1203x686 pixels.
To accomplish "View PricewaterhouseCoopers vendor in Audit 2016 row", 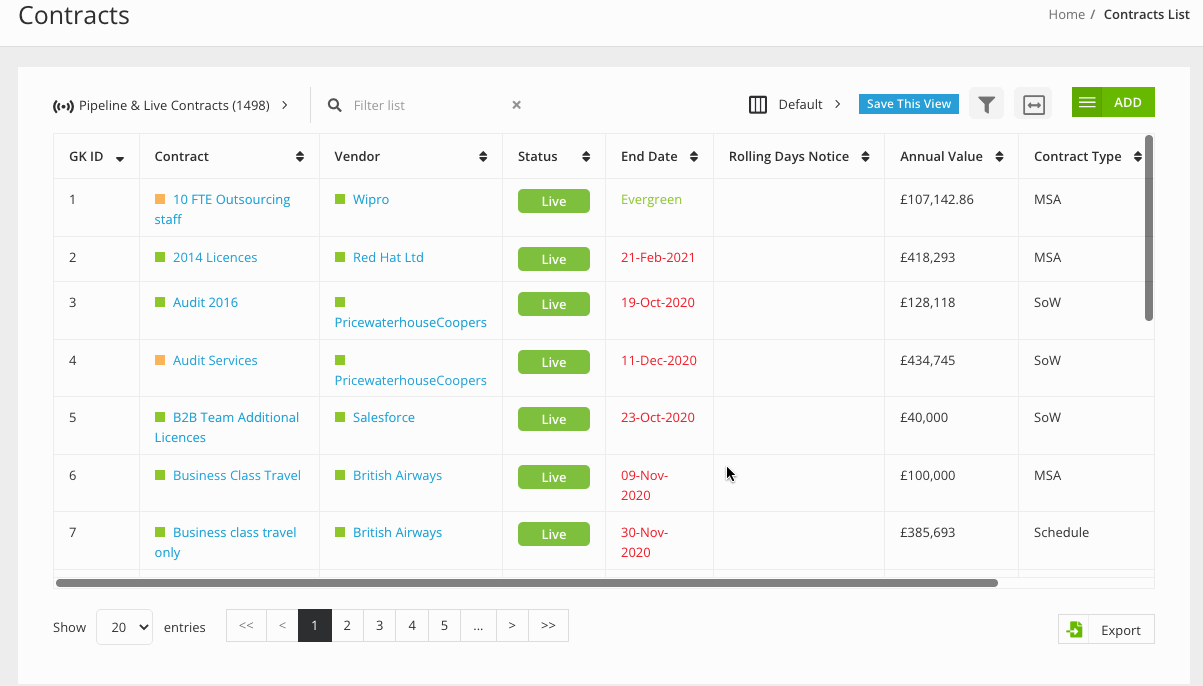I will 411,322.
